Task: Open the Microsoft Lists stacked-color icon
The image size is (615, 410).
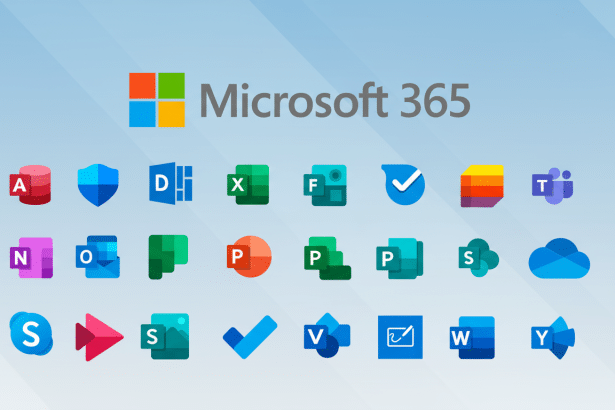Action: (x=482, y=186)
